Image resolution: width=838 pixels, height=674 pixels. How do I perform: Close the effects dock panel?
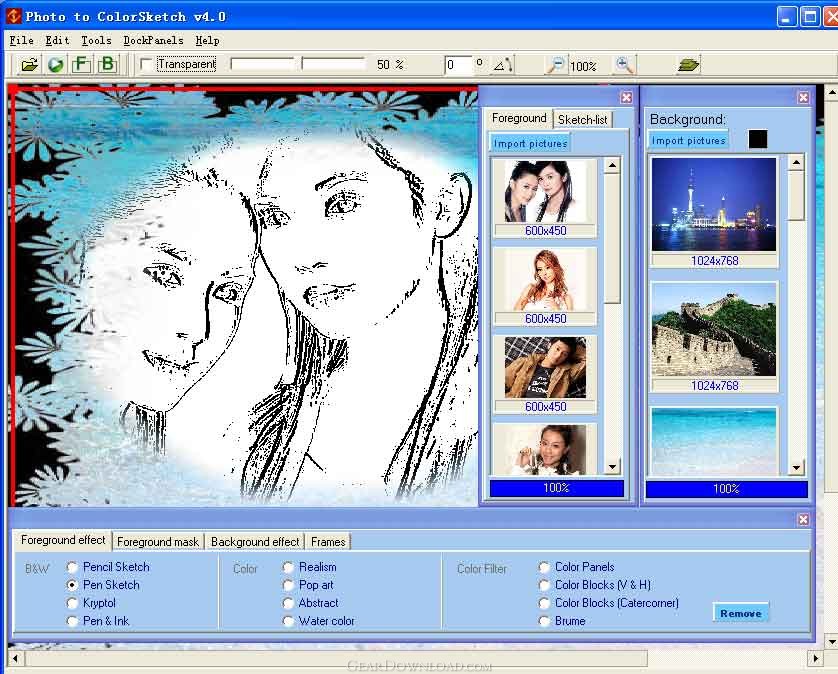tap(803, 519)
